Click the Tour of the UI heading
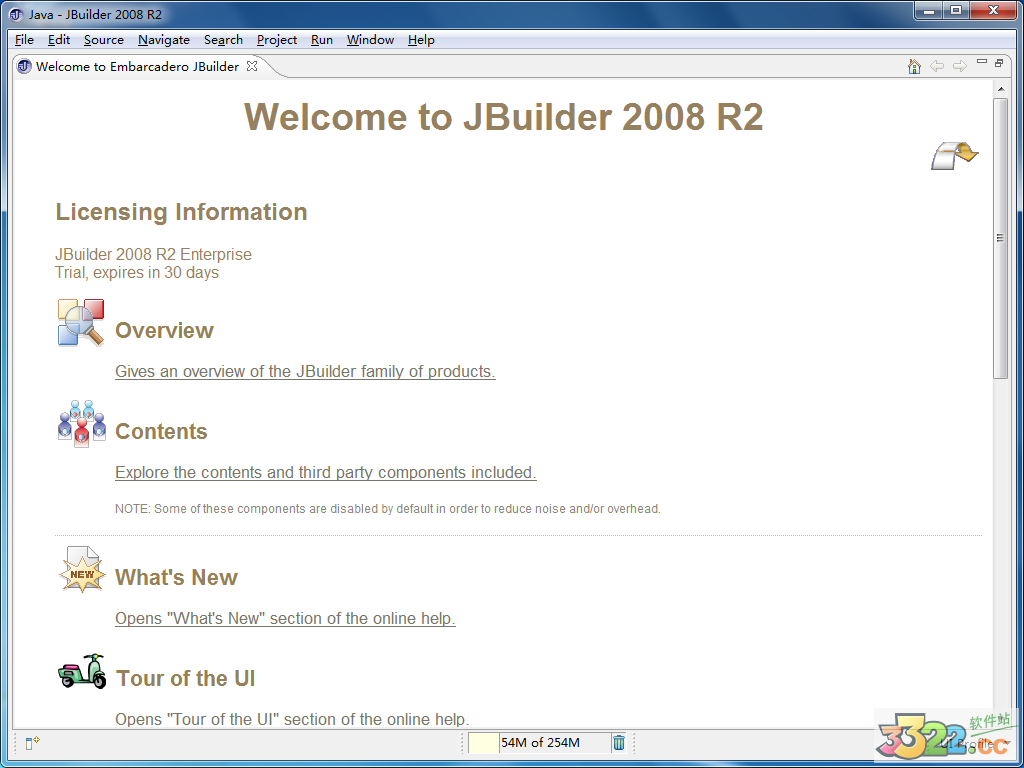Image resolution: width=1024 pixels, height=768 pixels. pos(185,679)
